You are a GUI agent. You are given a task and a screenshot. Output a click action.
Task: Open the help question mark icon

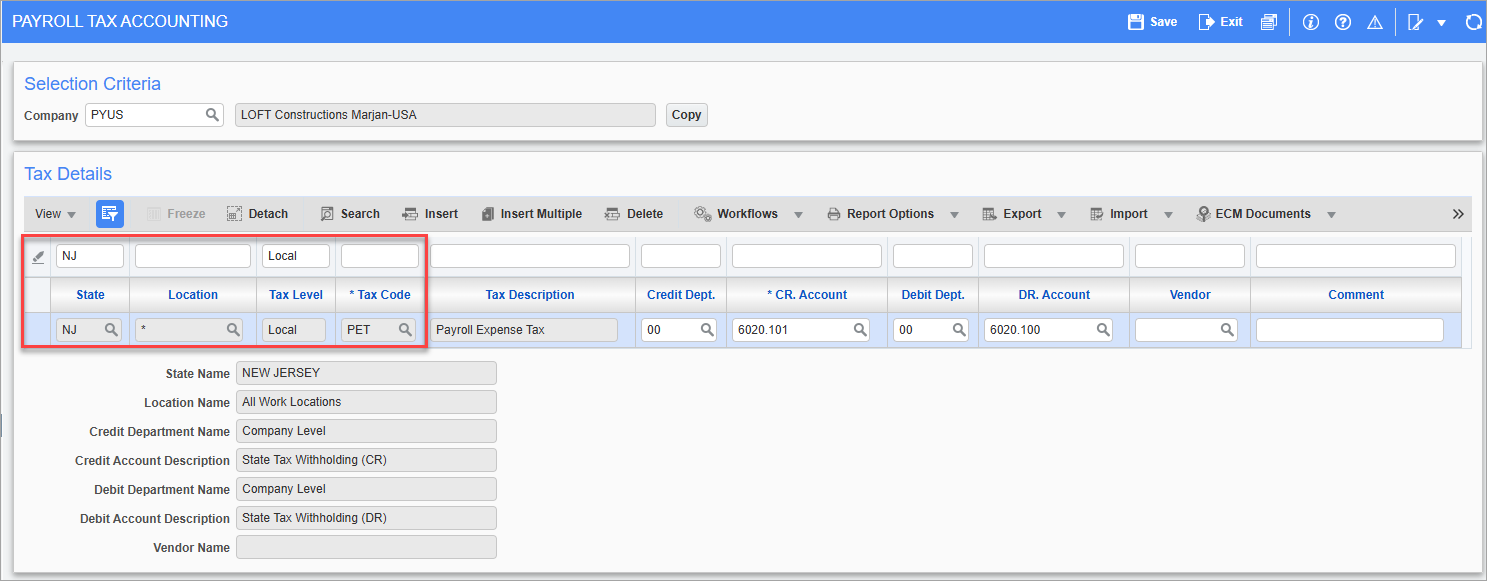tap(1343, 22)
